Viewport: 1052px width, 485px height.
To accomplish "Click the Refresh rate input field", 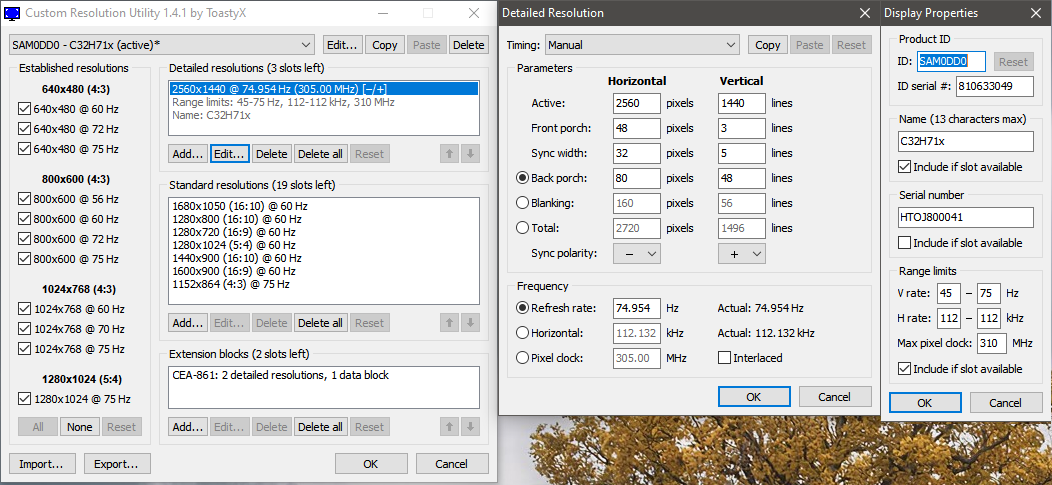I will (x=636, y=308).
